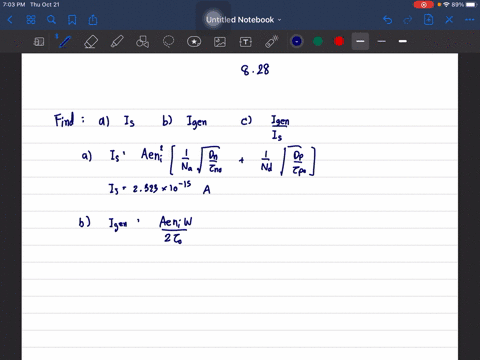Bookmark this page

(x=72, y=20)
